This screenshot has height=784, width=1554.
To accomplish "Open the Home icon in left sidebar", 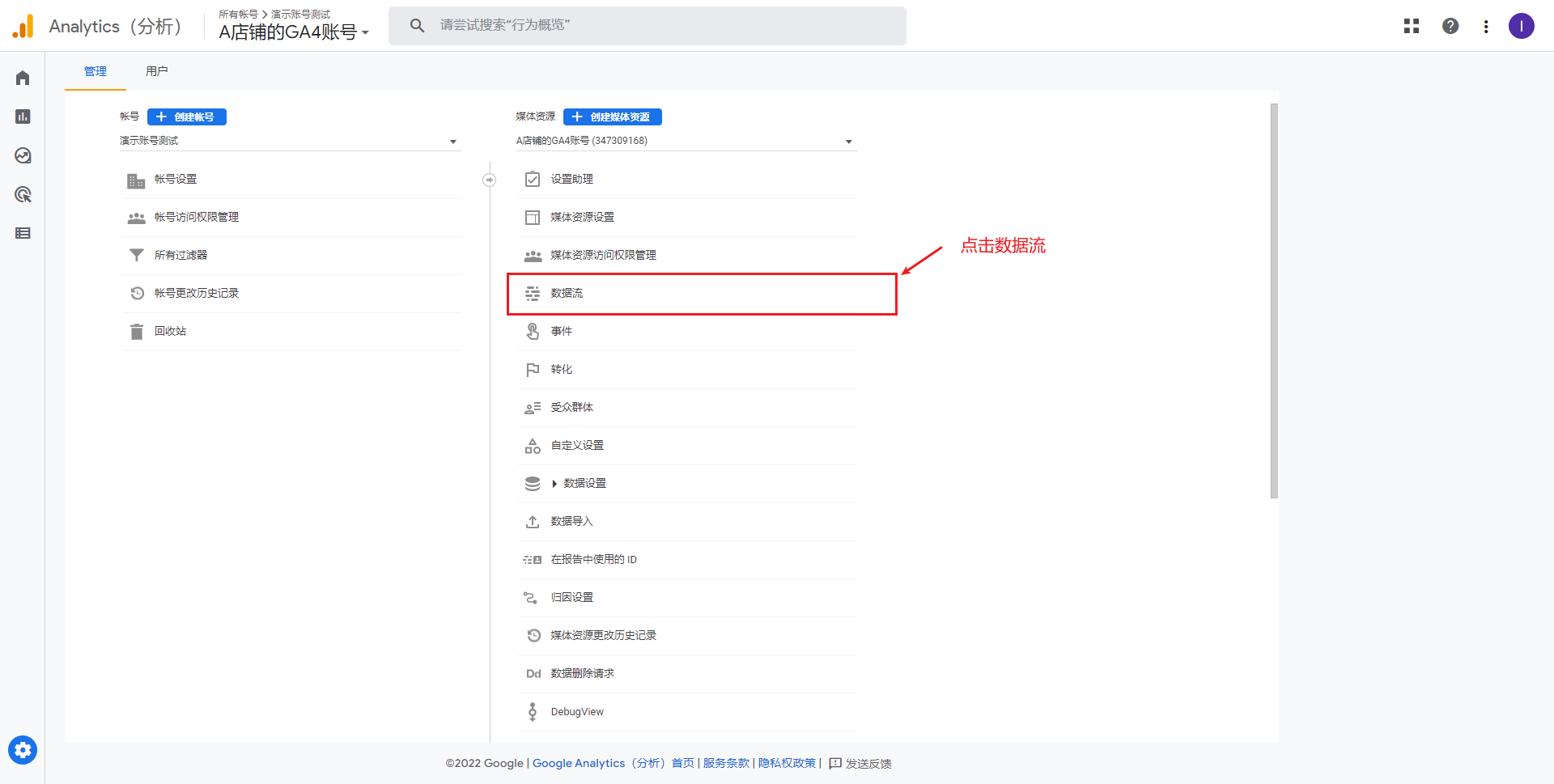I will pyautogui.click(x=23, y=78).
